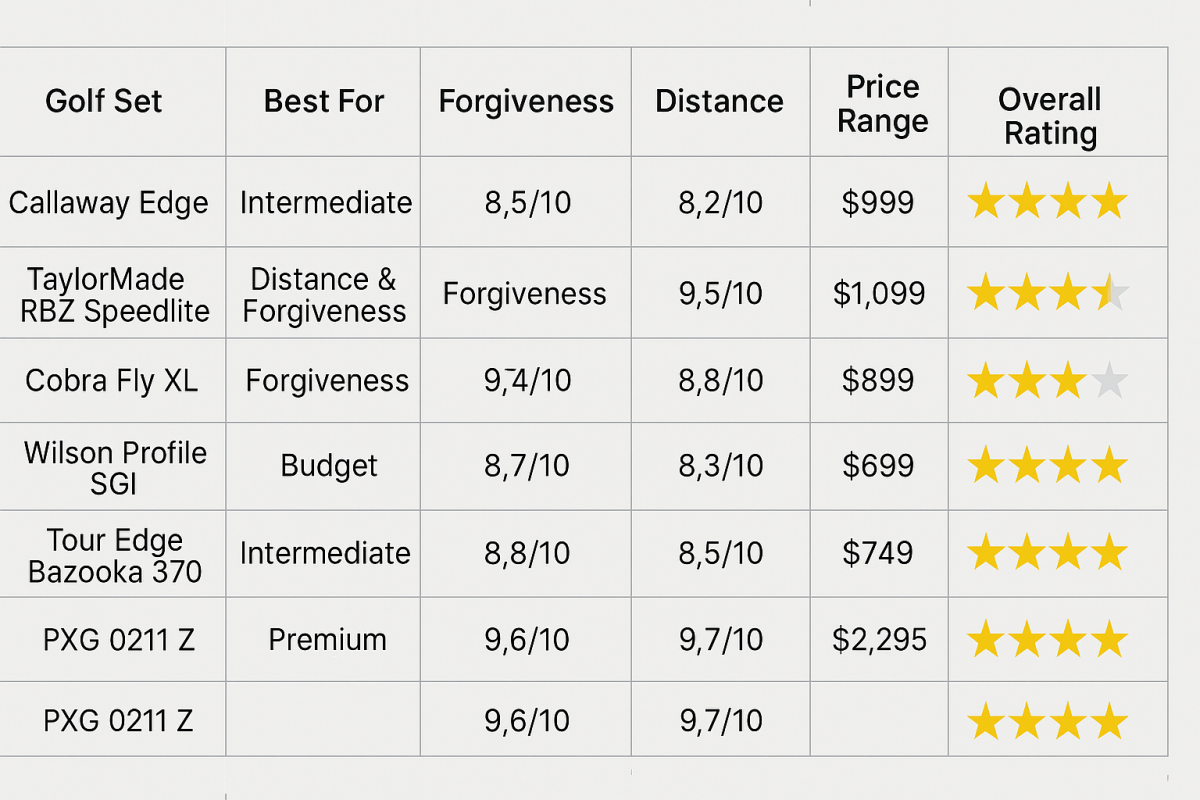1200x800 pixels.
Task: Click the second star in Cobra Fly XL rating
Action: pos(1027,381)
